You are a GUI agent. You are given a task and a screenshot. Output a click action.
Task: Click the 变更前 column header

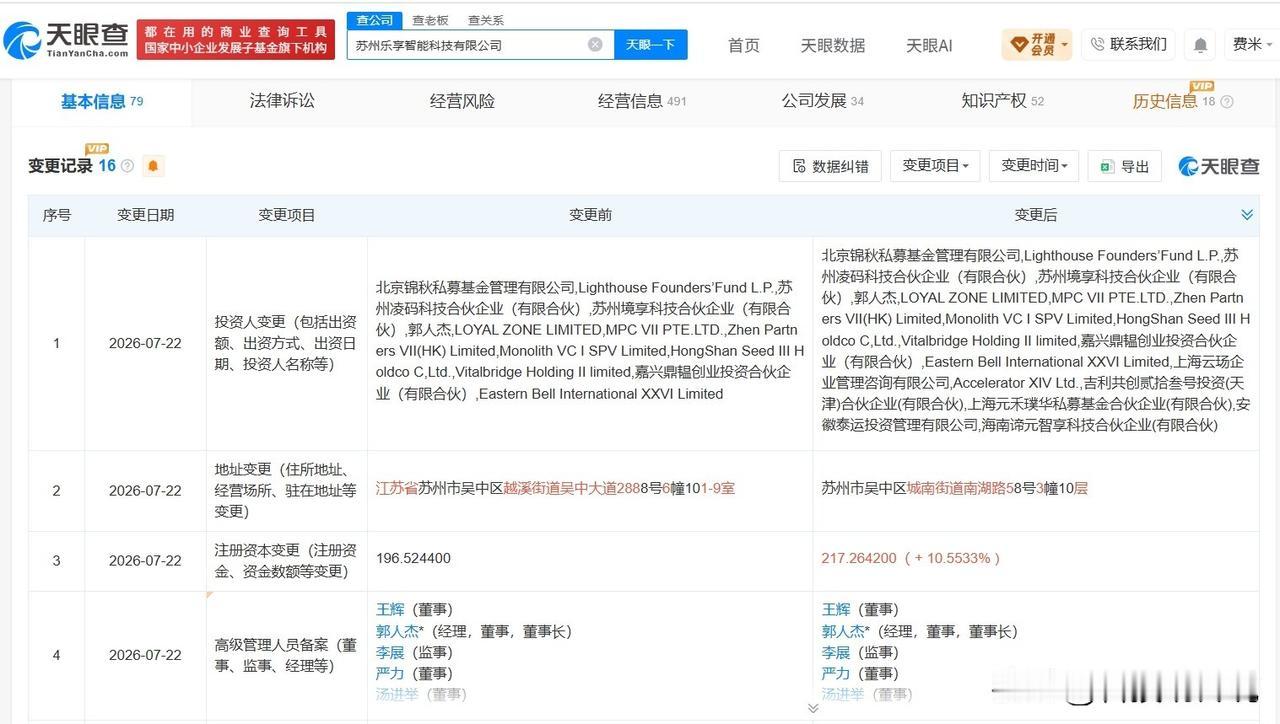click(x=590, y=215)
